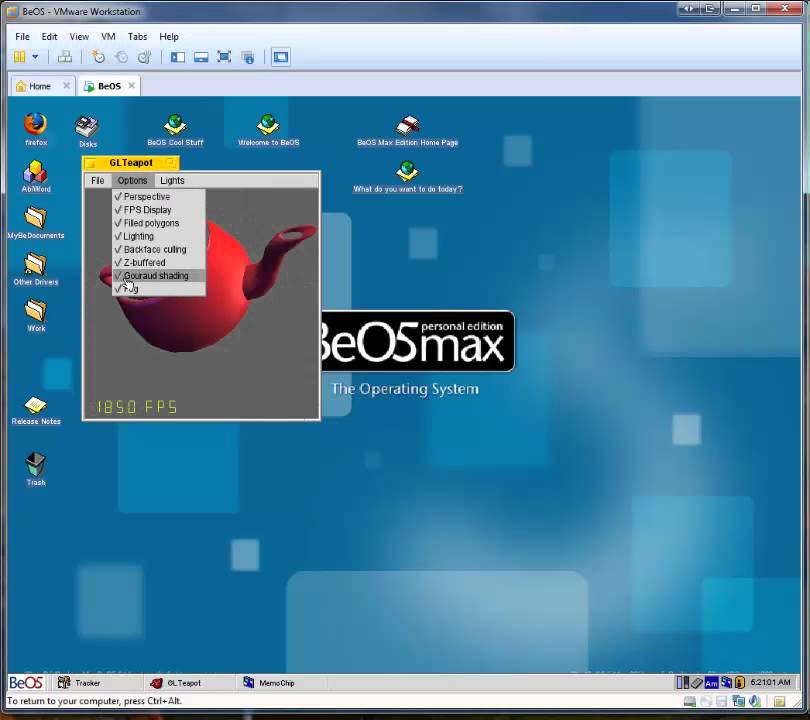Toggle Backface culling option
The image size is (810, 720).
(159, 249)
